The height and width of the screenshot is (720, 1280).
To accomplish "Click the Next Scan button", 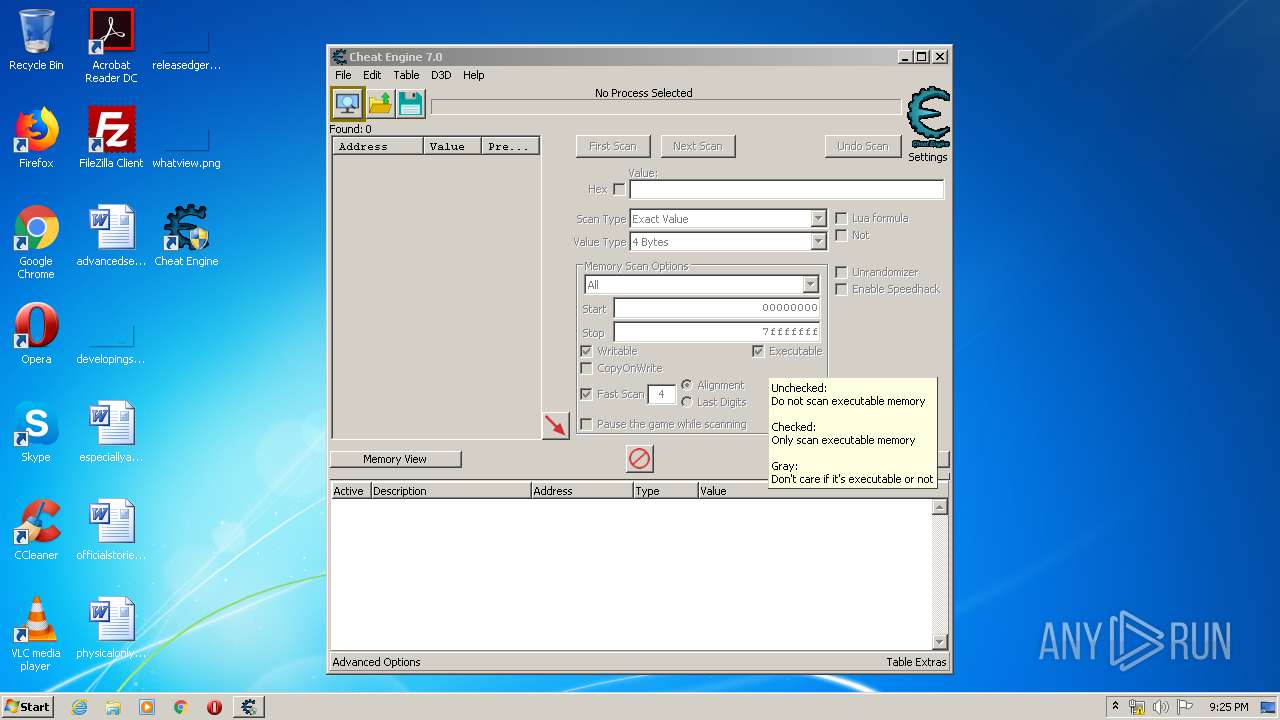I will pos(698,146).
